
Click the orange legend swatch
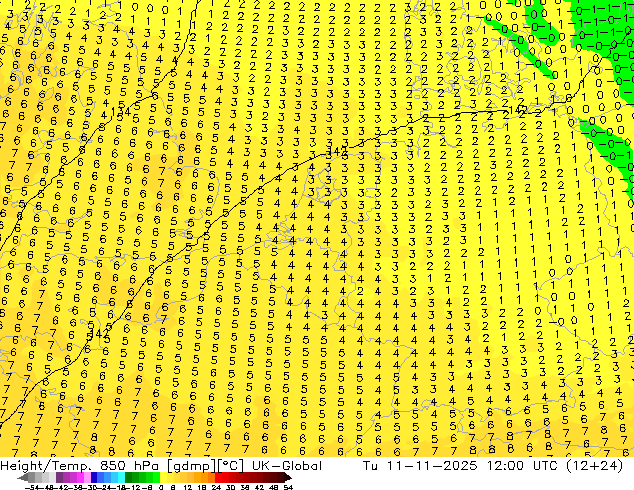point(204,478)
